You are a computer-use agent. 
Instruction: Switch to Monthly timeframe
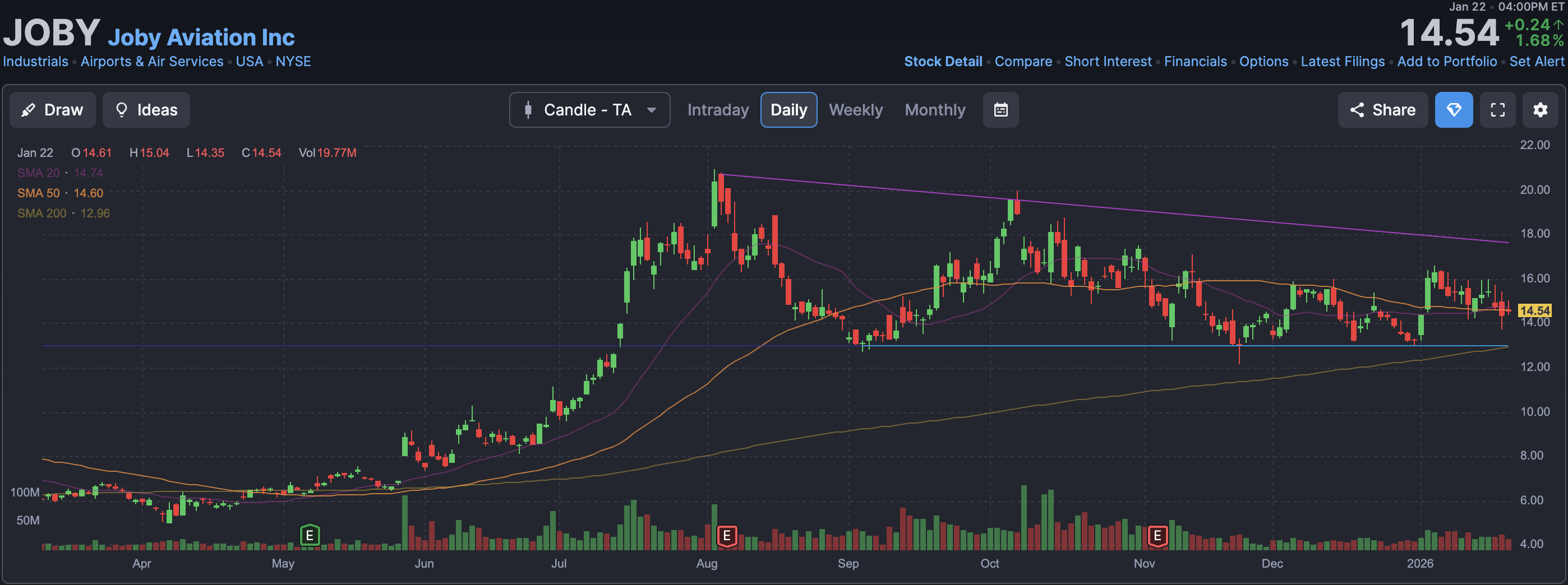(935, 110)
